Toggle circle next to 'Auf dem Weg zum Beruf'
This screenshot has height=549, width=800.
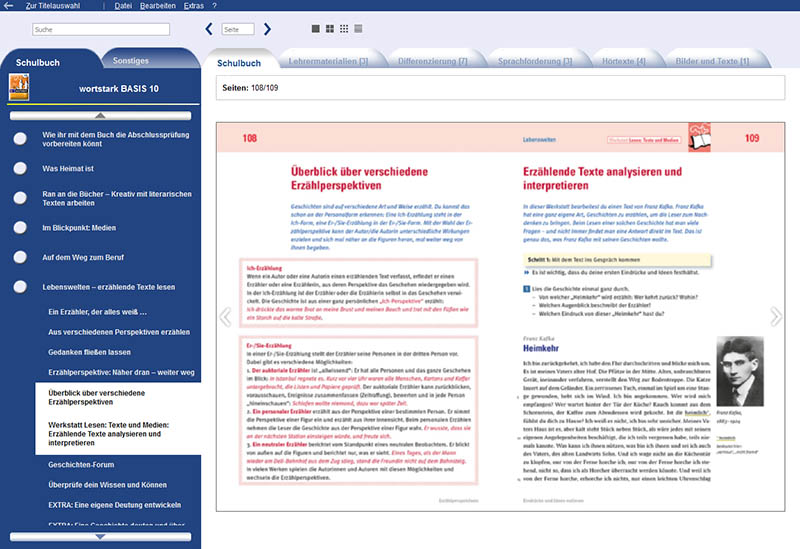[20, 257]
